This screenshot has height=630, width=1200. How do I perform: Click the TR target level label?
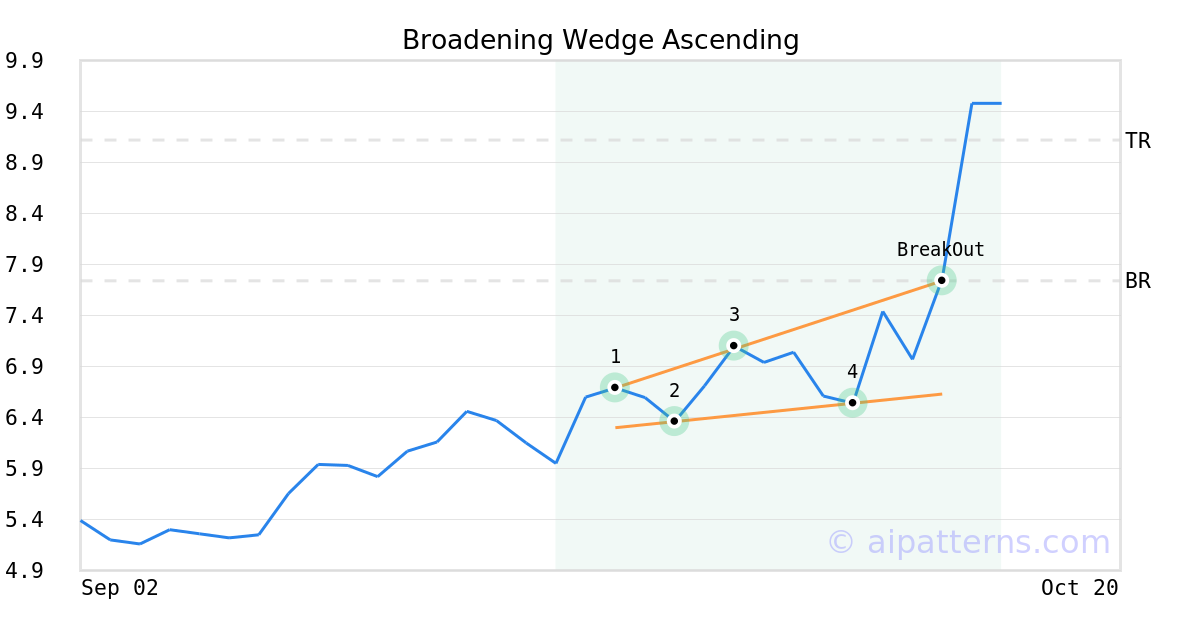coord(1138,141)
